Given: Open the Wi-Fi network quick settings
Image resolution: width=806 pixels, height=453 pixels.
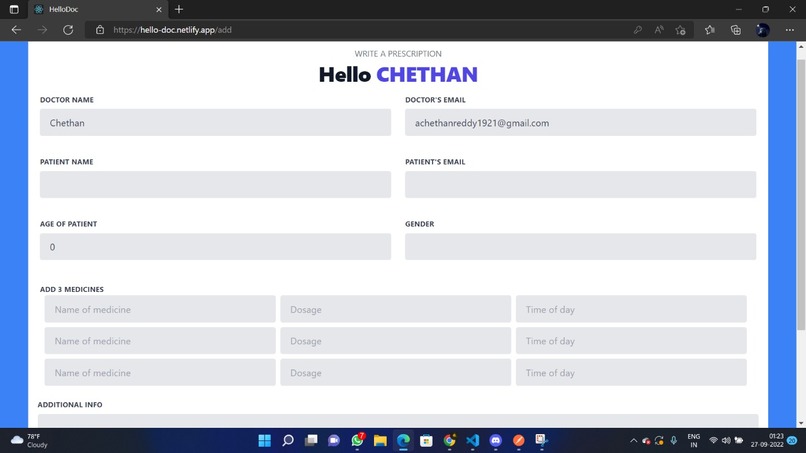Looking at the screenshot, I should 713,441.
